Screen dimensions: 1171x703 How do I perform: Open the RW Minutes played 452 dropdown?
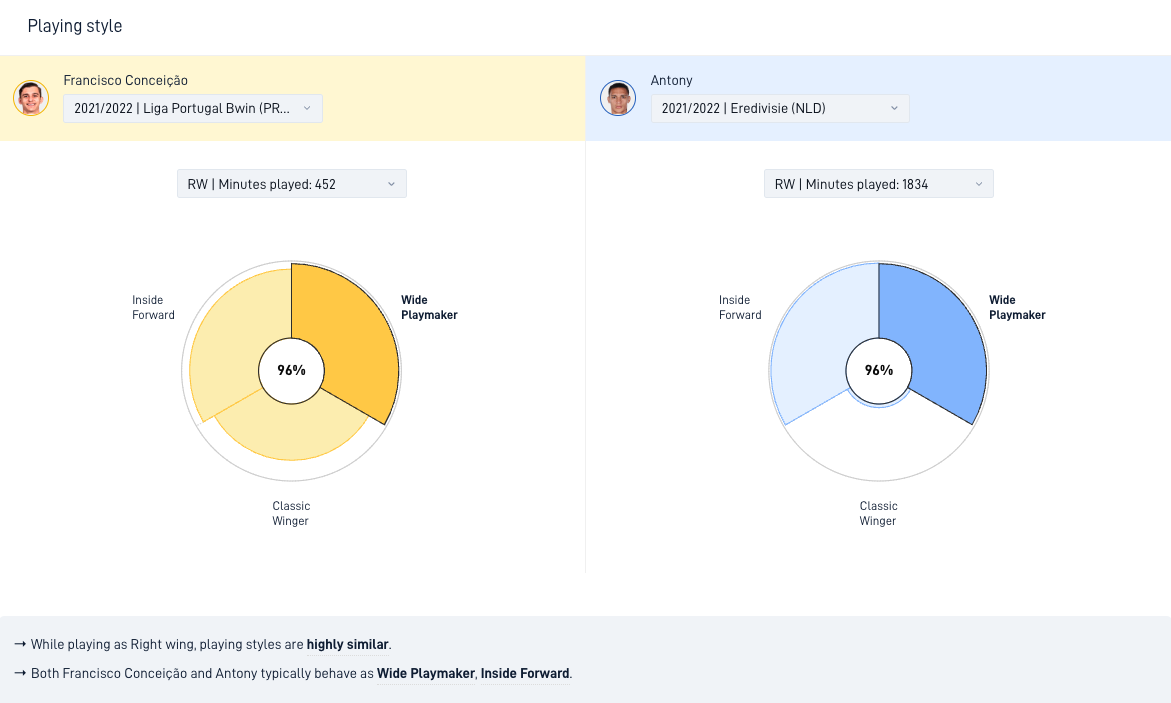click(x=292, y=184)
